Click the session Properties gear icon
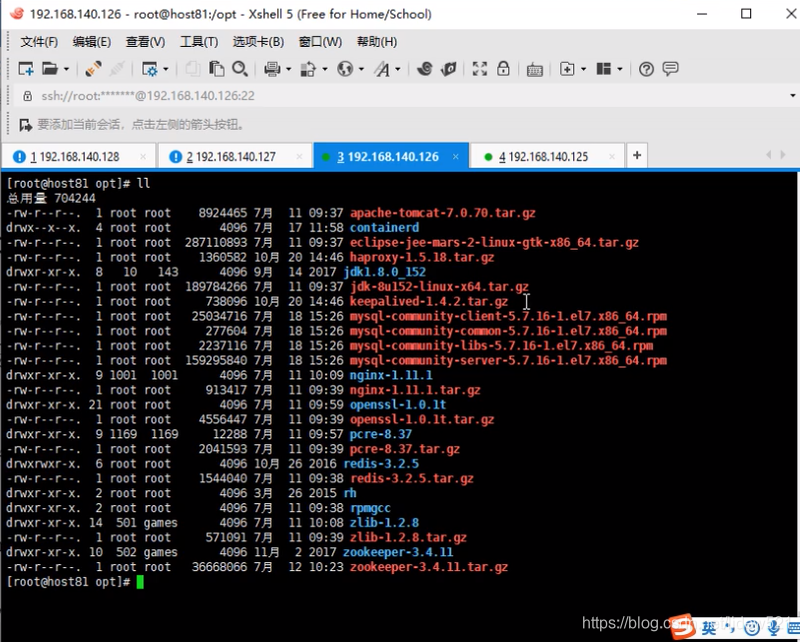This screenshot has height=642, width=800. pyautogui.click(x=150, y=69)
